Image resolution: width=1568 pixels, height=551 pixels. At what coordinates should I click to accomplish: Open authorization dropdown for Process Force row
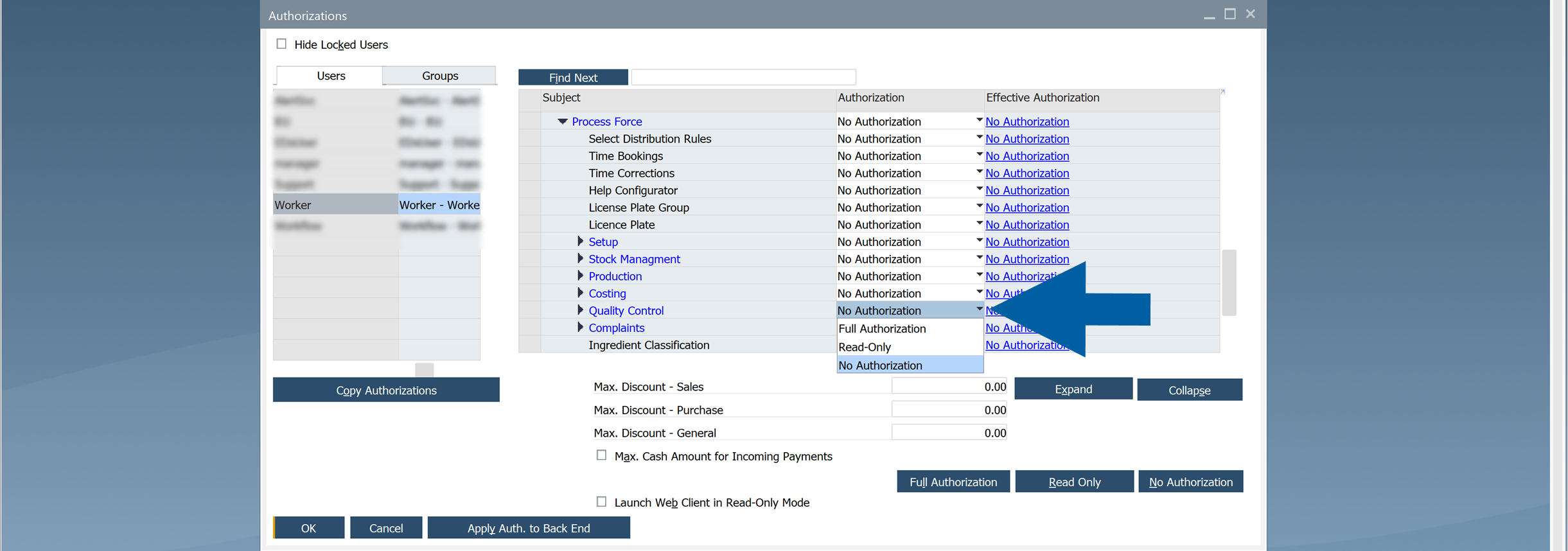coord(979,120)
